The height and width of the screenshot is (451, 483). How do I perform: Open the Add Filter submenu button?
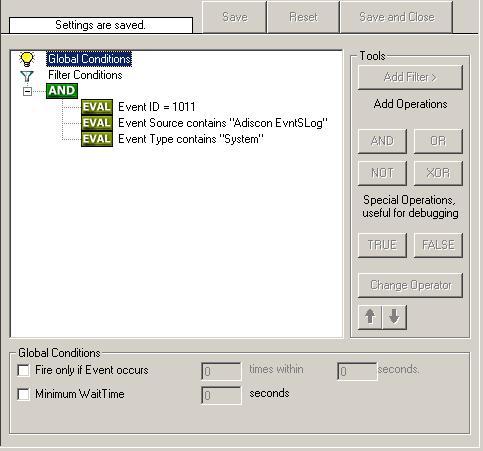pyautogui.click(x=410, y=77)
